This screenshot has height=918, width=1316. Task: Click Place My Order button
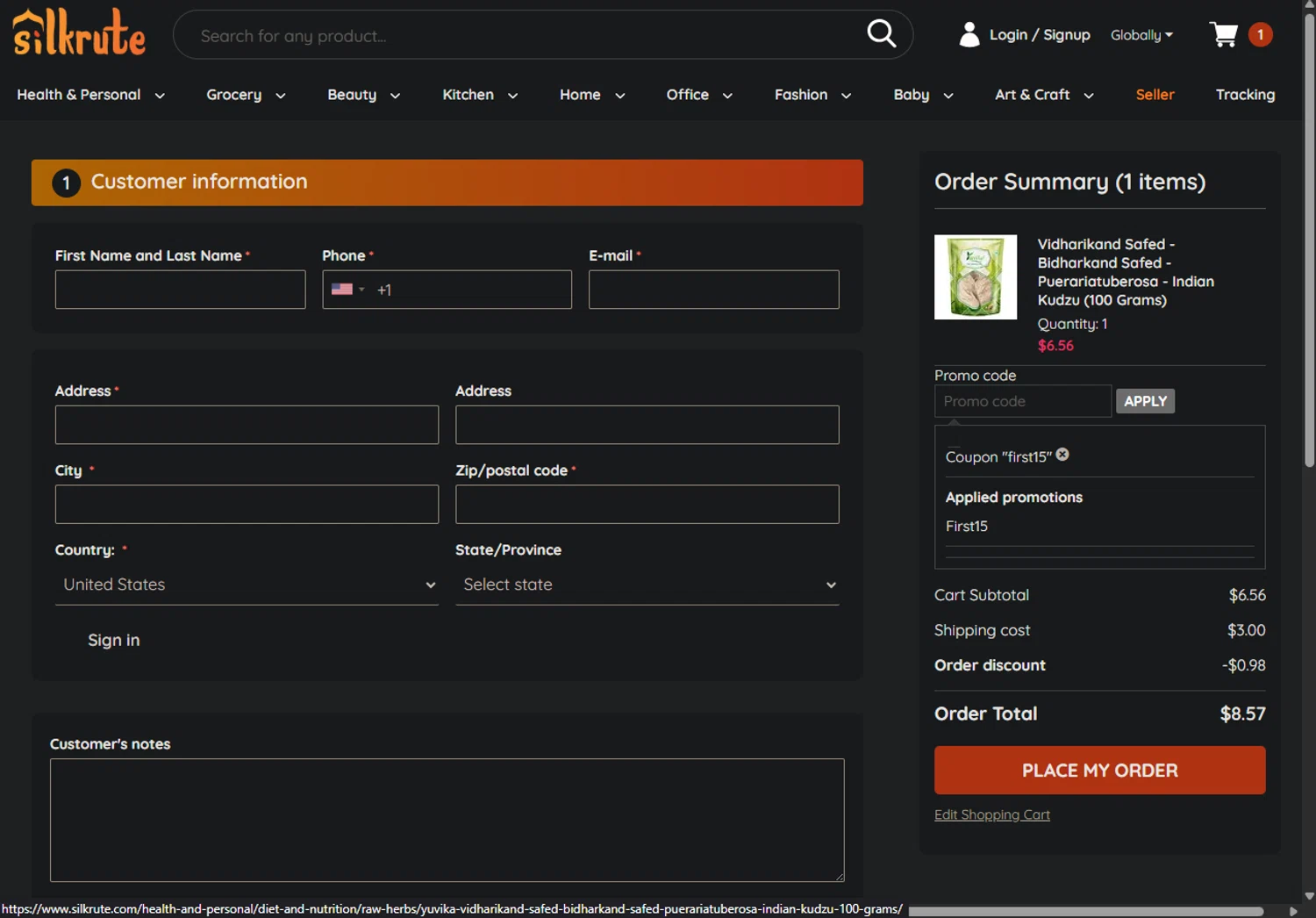(x=1099, y=771)
